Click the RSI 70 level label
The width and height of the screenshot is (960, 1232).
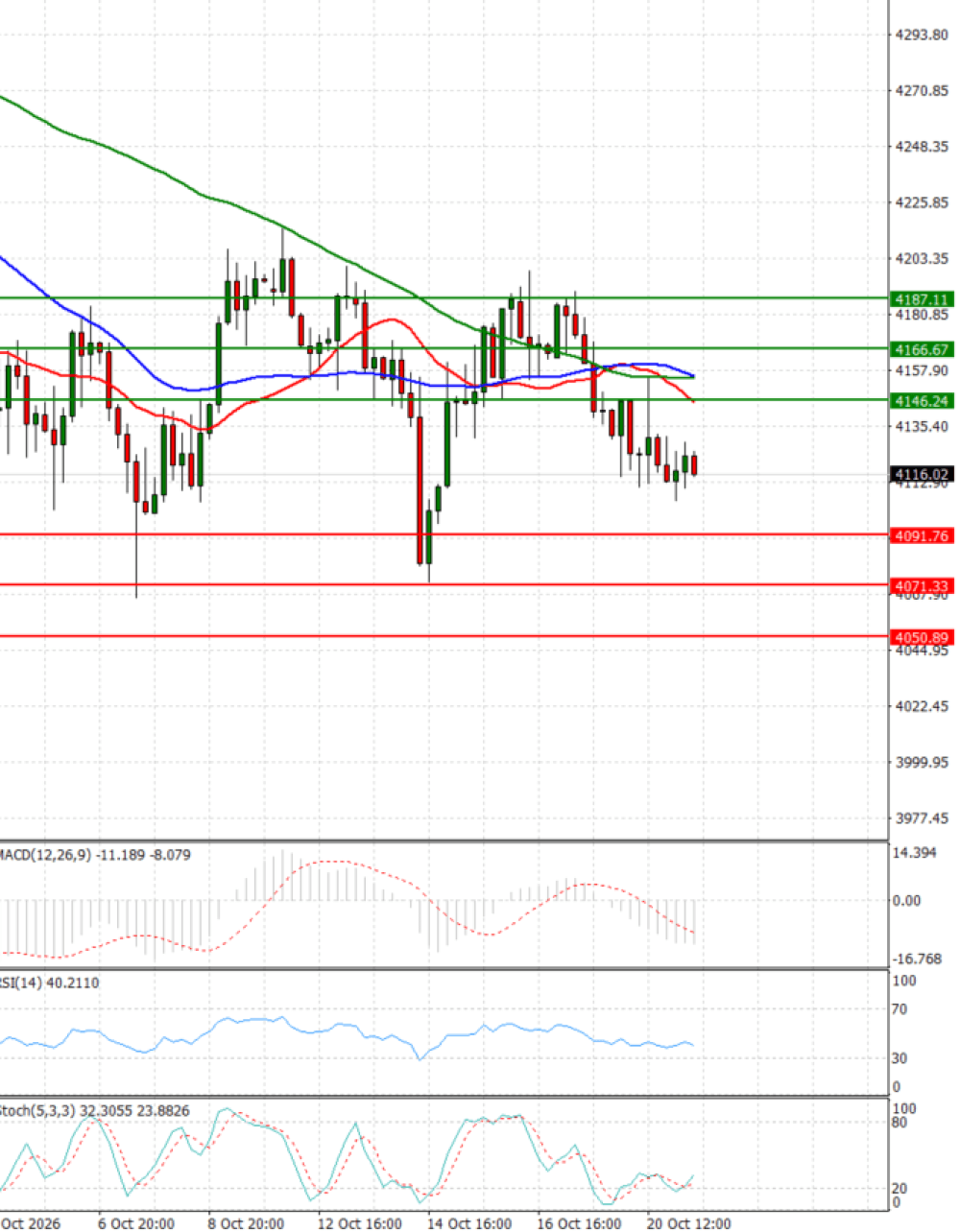pyautogui.click(x=900, y=1009)
